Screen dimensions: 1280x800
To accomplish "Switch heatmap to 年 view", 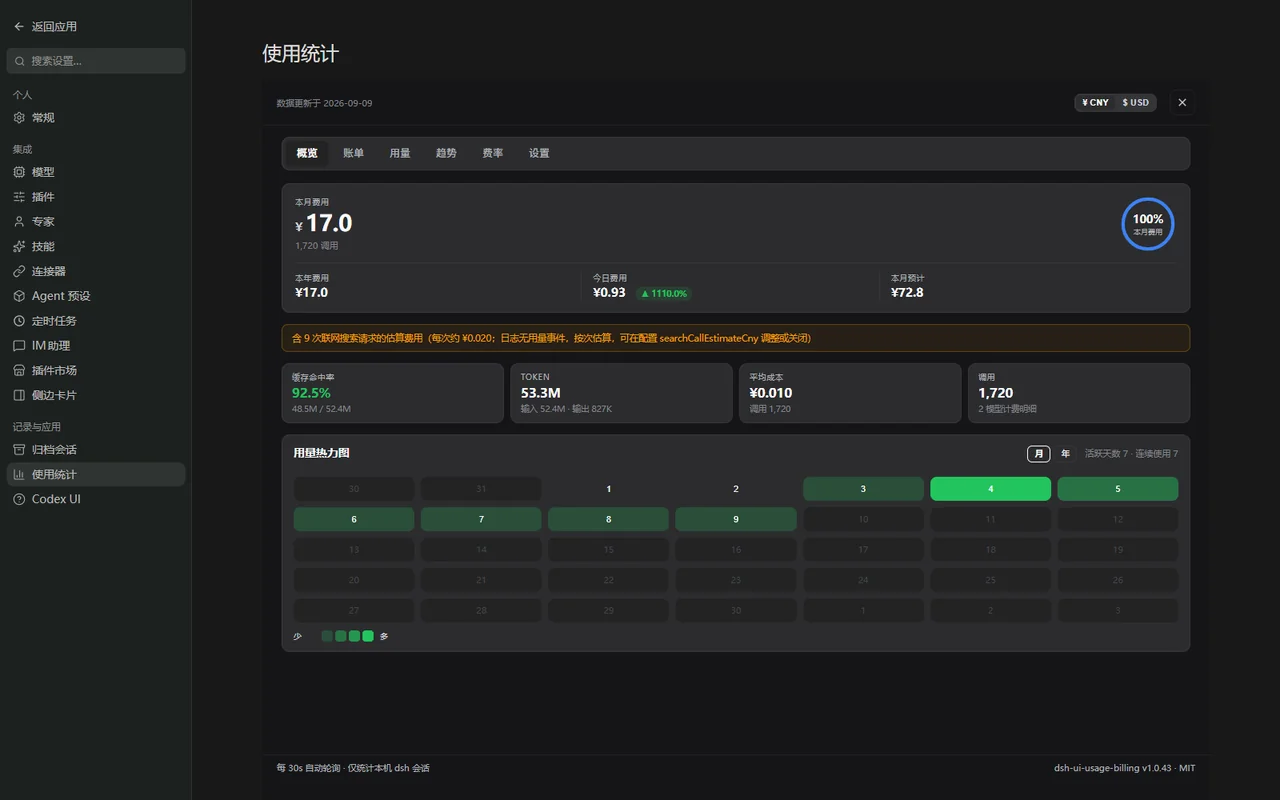I will click(x=1065, y=454).
